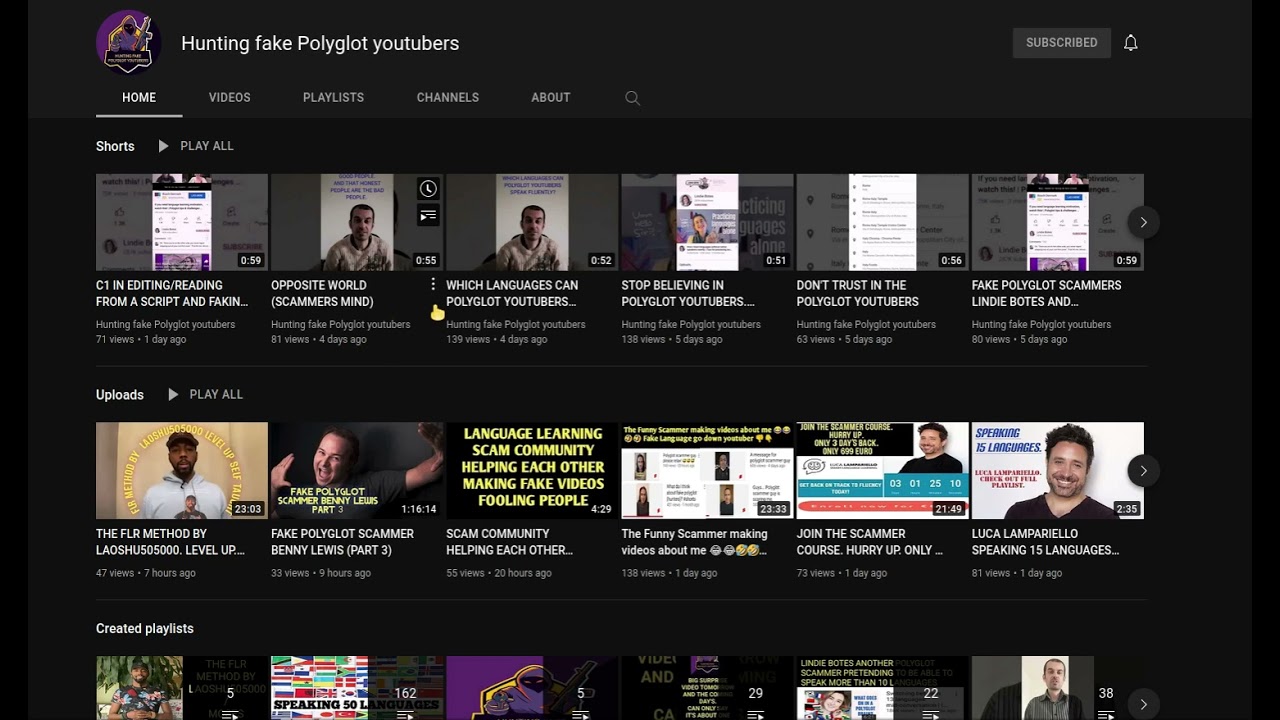Open playlist thumbnail with 29 videos
The height and width of the screenshot is (720, 1280).
coord(707,688)
